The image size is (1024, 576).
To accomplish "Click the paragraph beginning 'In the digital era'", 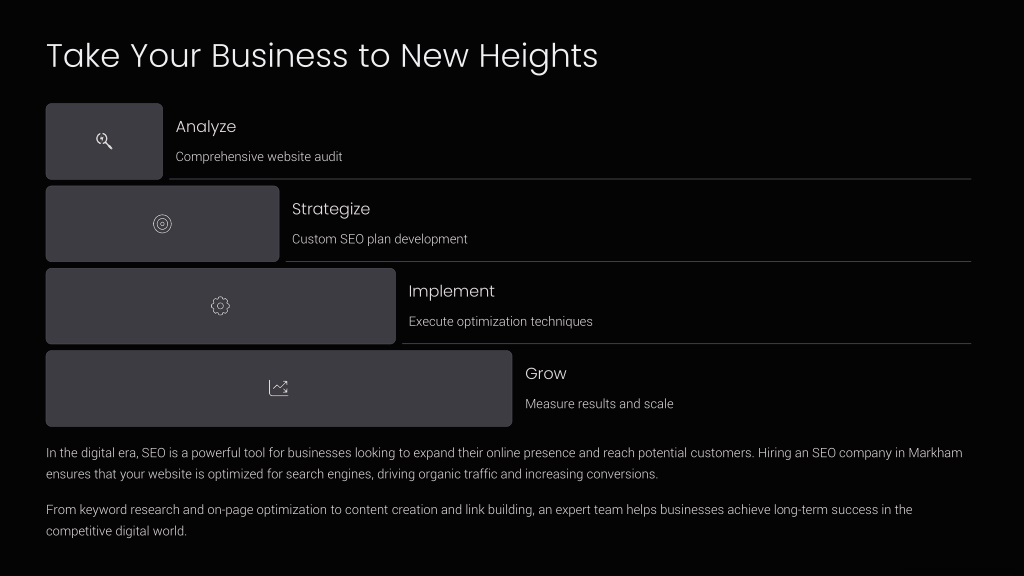I will [x=504, y=463].
